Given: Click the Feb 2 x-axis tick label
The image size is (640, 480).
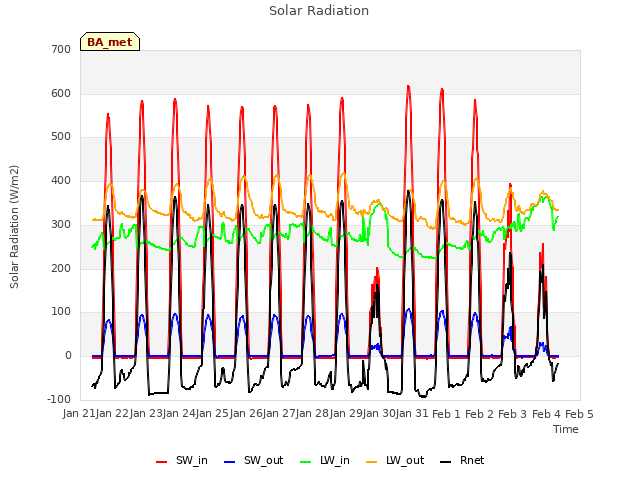Looking at the screenshot, I should (480, 414).
